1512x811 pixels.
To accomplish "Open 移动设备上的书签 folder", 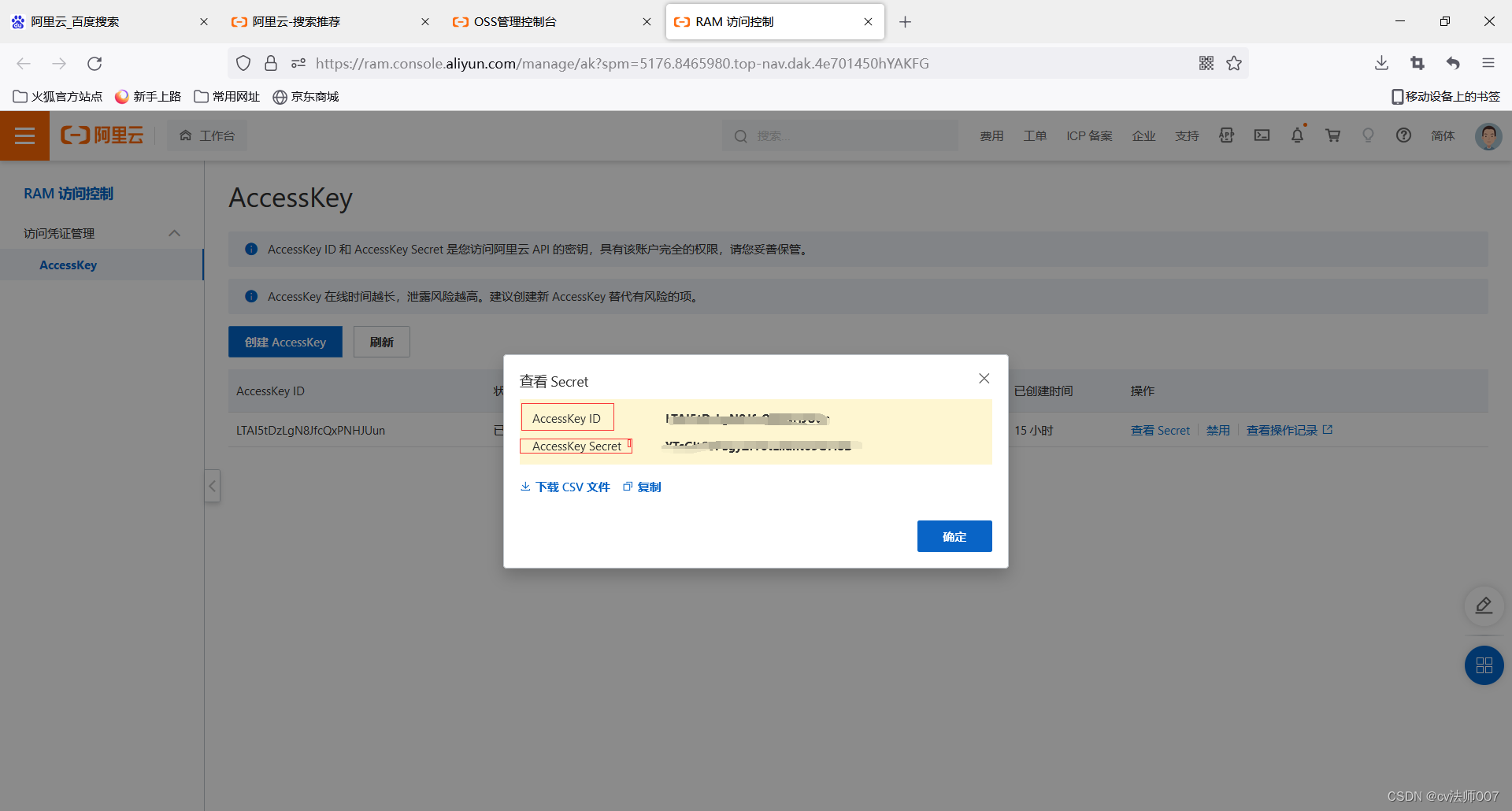I will (1446, 97).
